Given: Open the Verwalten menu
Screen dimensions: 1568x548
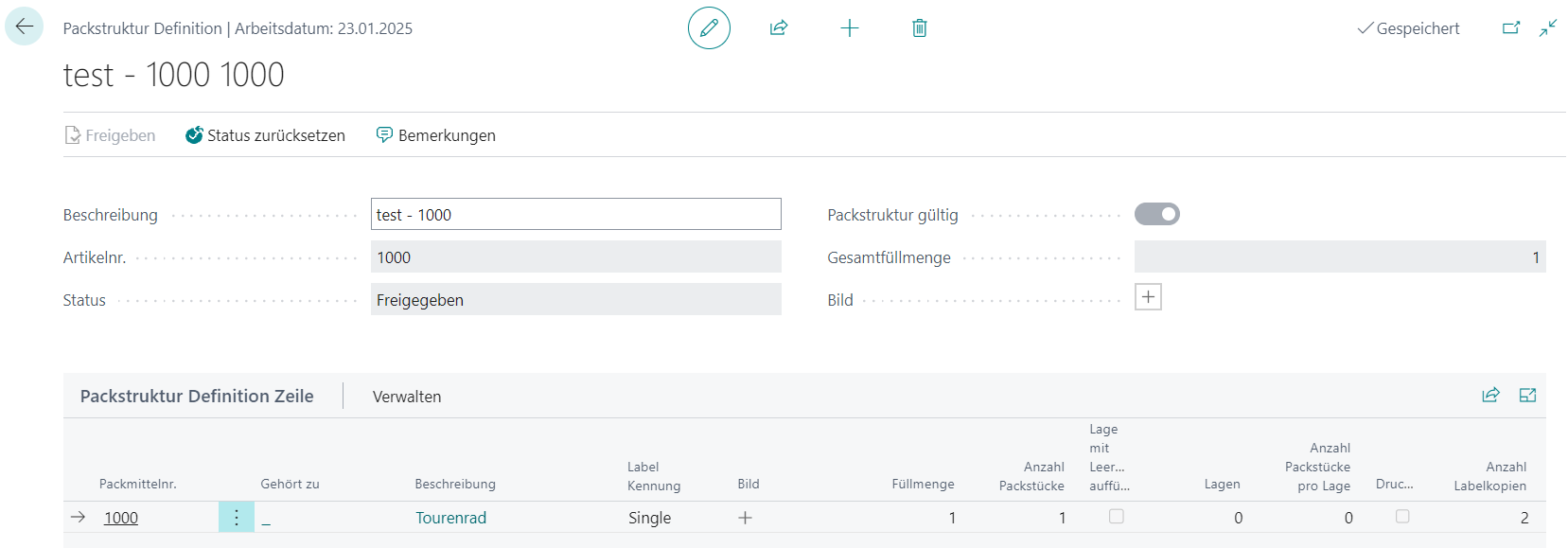Looking at the screenshot, I should tap(407, 397).
